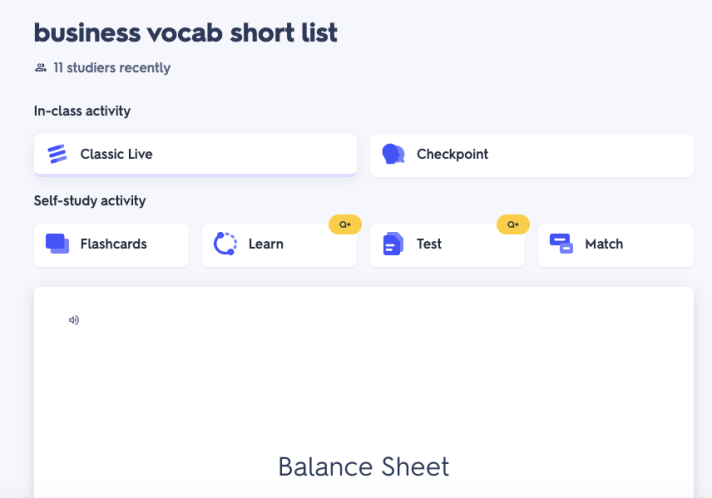Click the Q+ badge on Test

[513, 225]
